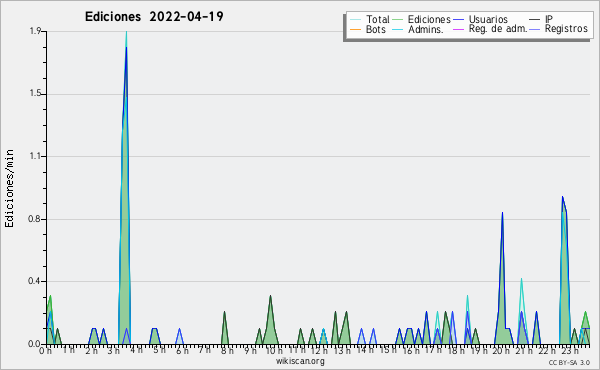Click the 'Ediciones/min' y-axis title
Viewport: 600px width, 370px height.
9,188
